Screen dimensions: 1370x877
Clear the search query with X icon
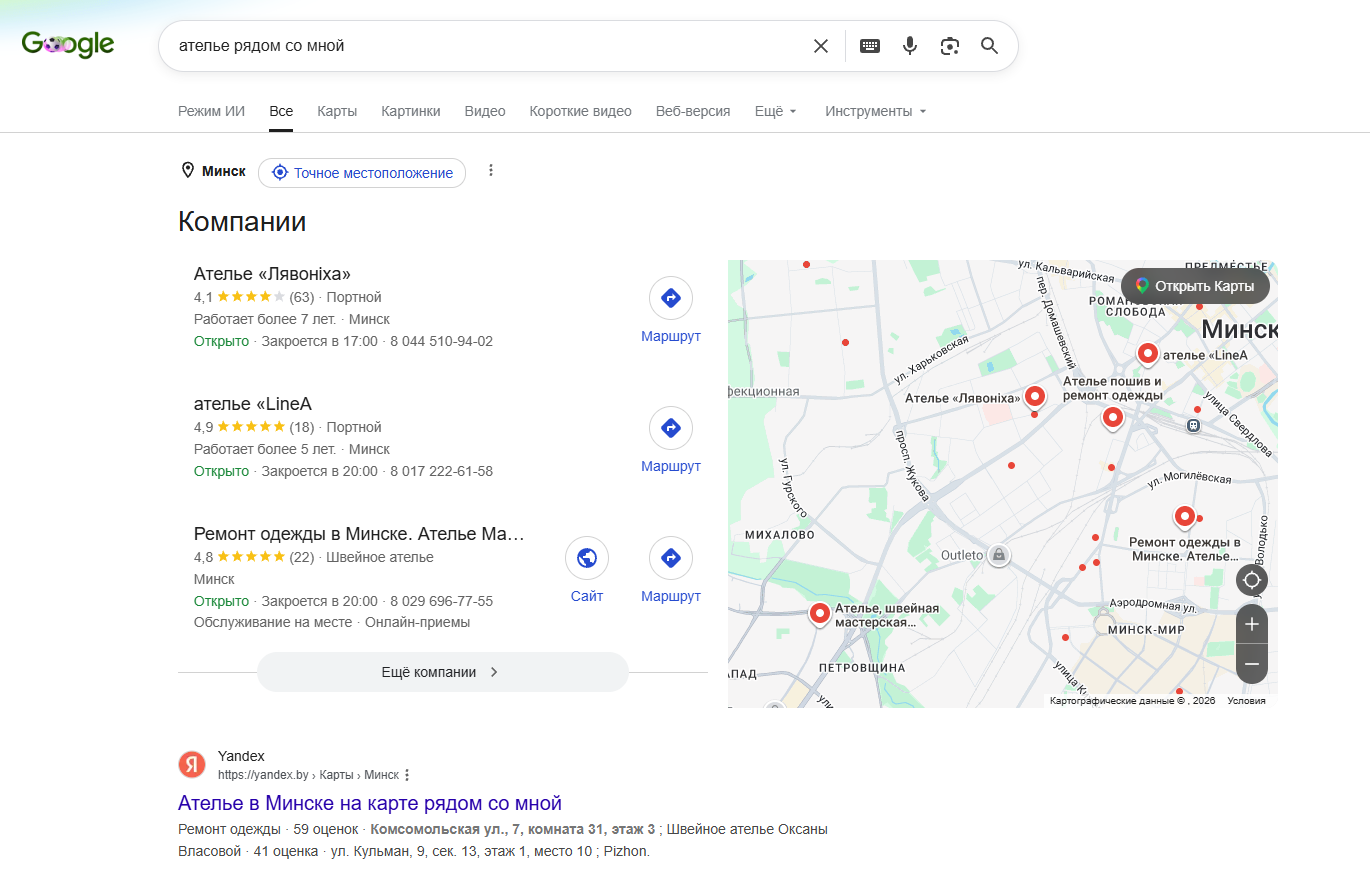coord(821,46)
